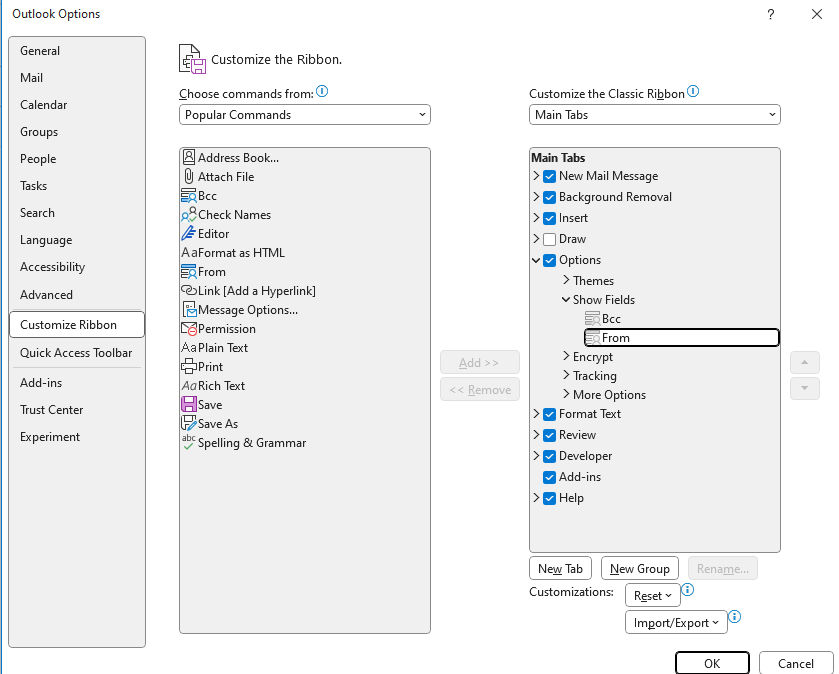Screen dimensions: 839x674
Task: Click the info icon next to Reset
Action: coord(688,589)
